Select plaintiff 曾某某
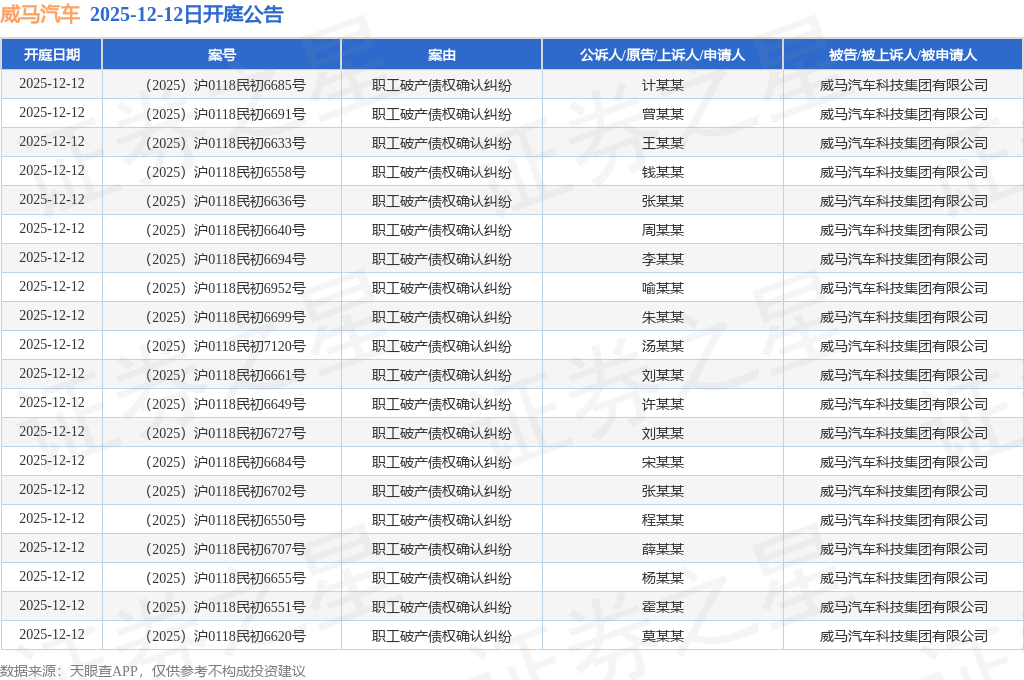This screenshot has width=1024, height=680. (x=663, y=114)
